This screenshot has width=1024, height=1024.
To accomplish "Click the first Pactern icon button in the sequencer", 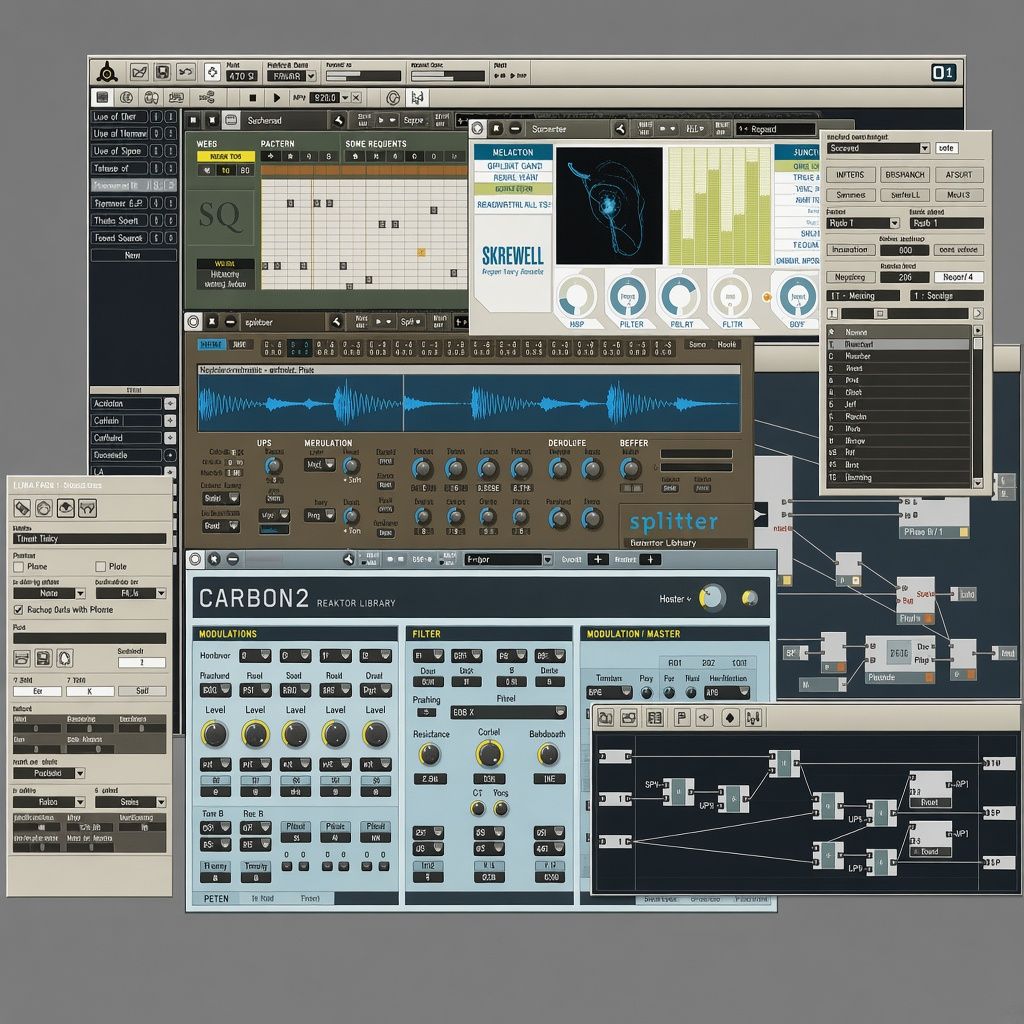I will 270,157.
